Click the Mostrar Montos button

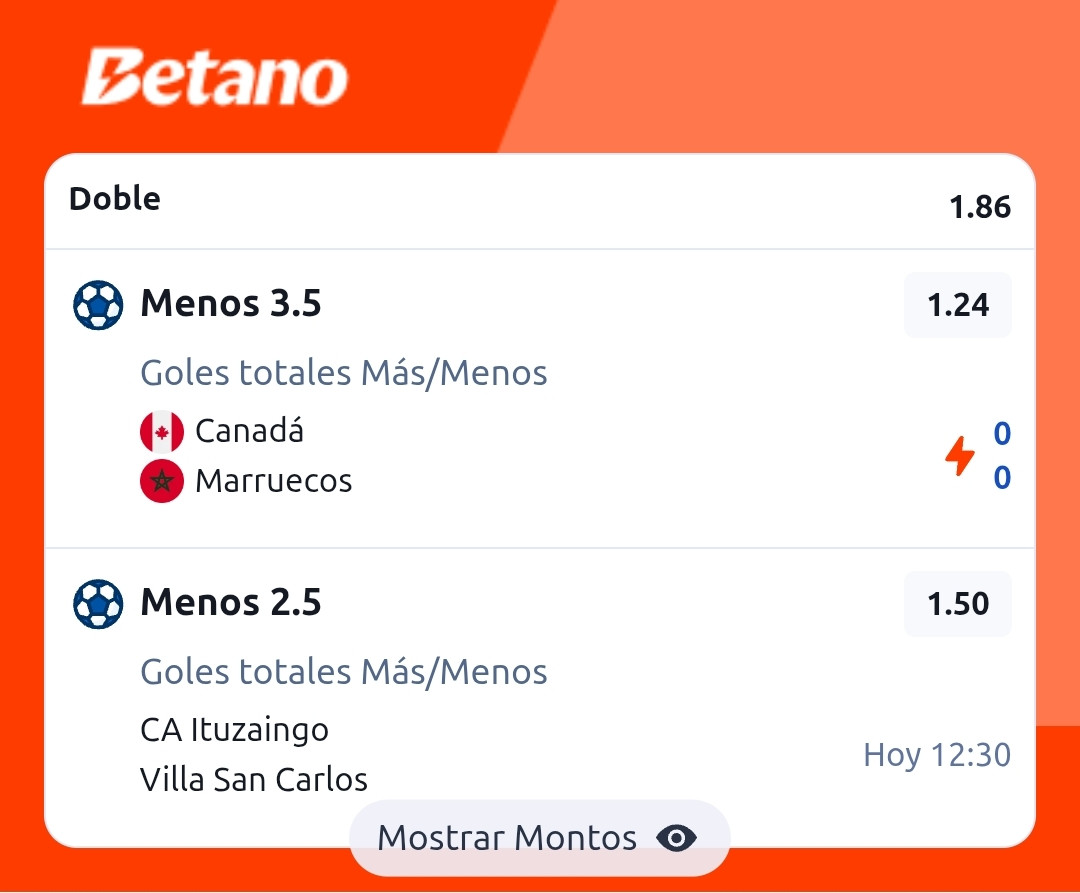(x=539, y=838)
